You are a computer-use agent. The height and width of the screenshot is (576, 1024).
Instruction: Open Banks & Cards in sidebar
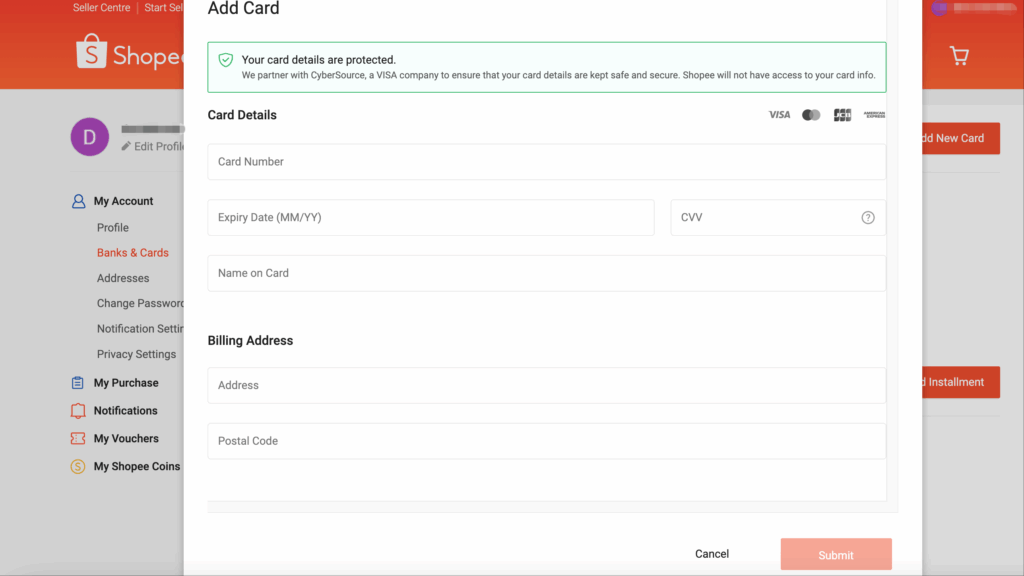tap(133, 253)
